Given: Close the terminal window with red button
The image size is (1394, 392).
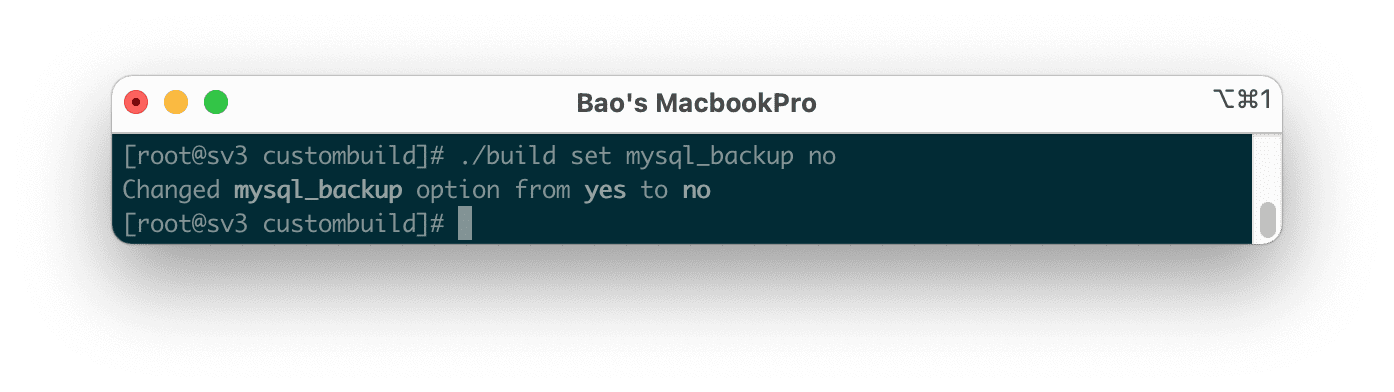Looking at the screenshot, I should tap(136, 102).
